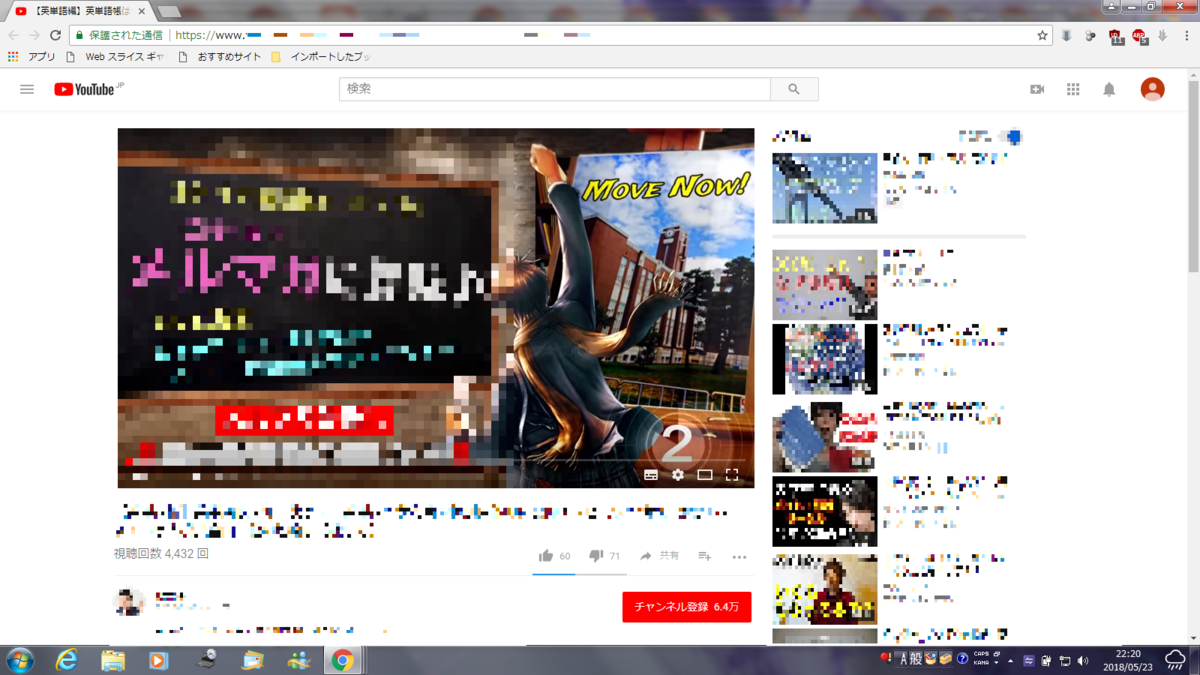Open the Windows Start menu orb
The height and width of the screenshot is (675, 1200).
pos(19,660)
